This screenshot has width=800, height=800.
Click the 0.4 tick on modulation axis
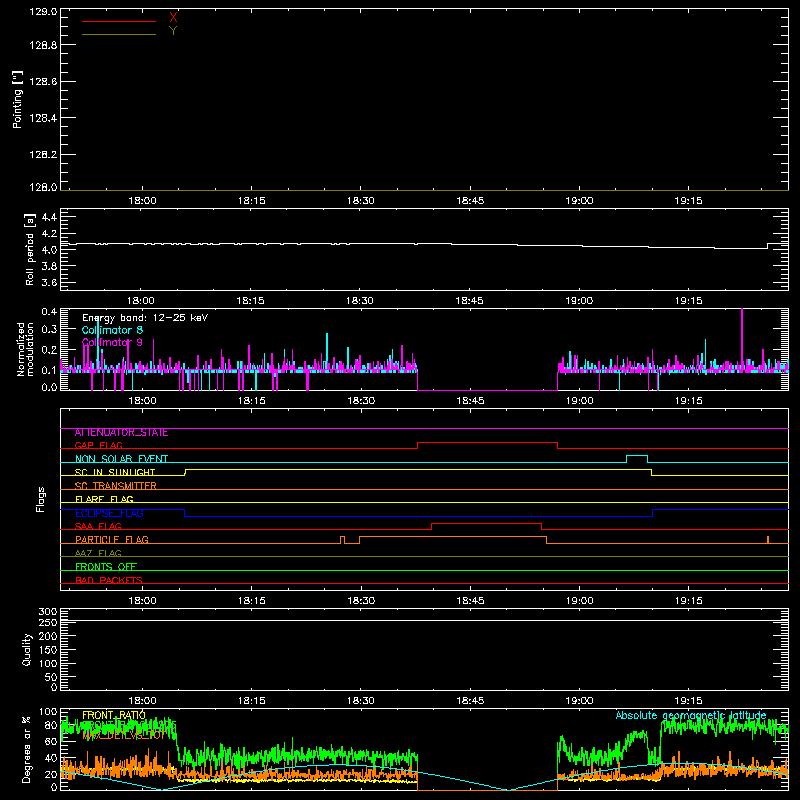pyautogui.click(x=49, y=311)
